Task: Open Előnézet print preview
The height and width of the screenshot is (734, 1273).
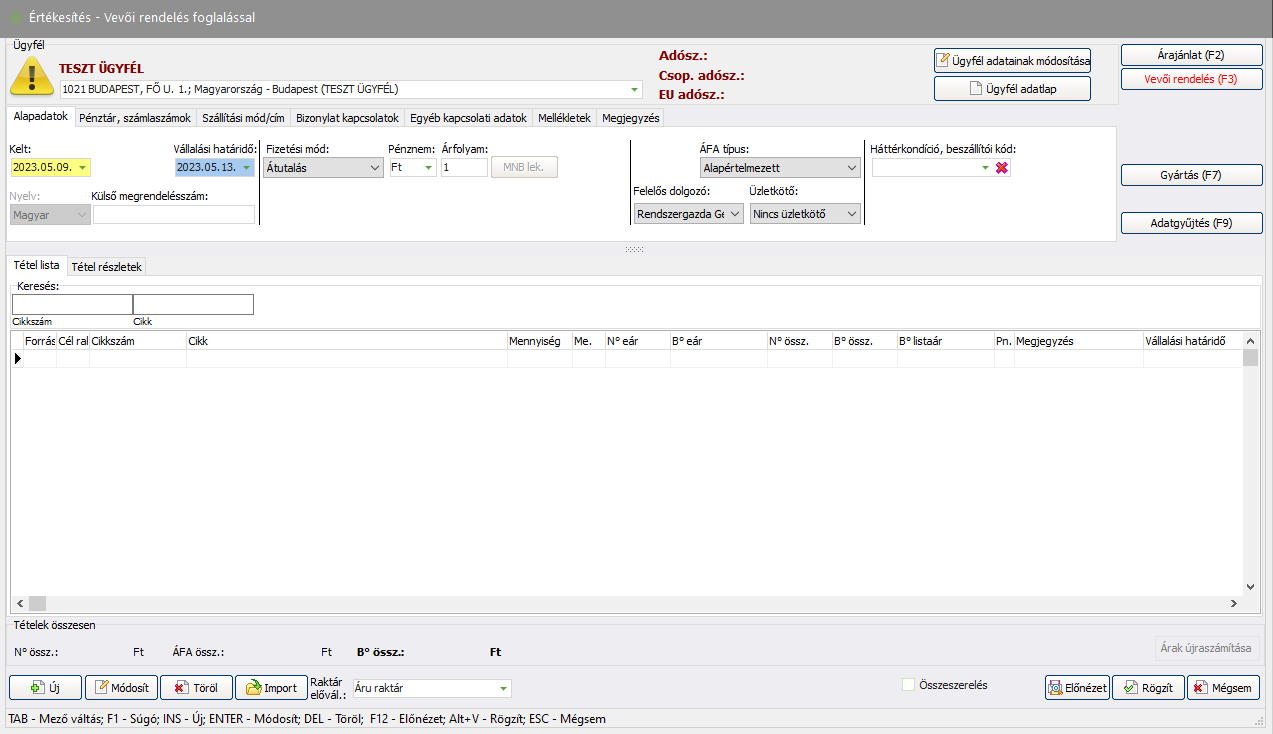Action: [1076, 688]
